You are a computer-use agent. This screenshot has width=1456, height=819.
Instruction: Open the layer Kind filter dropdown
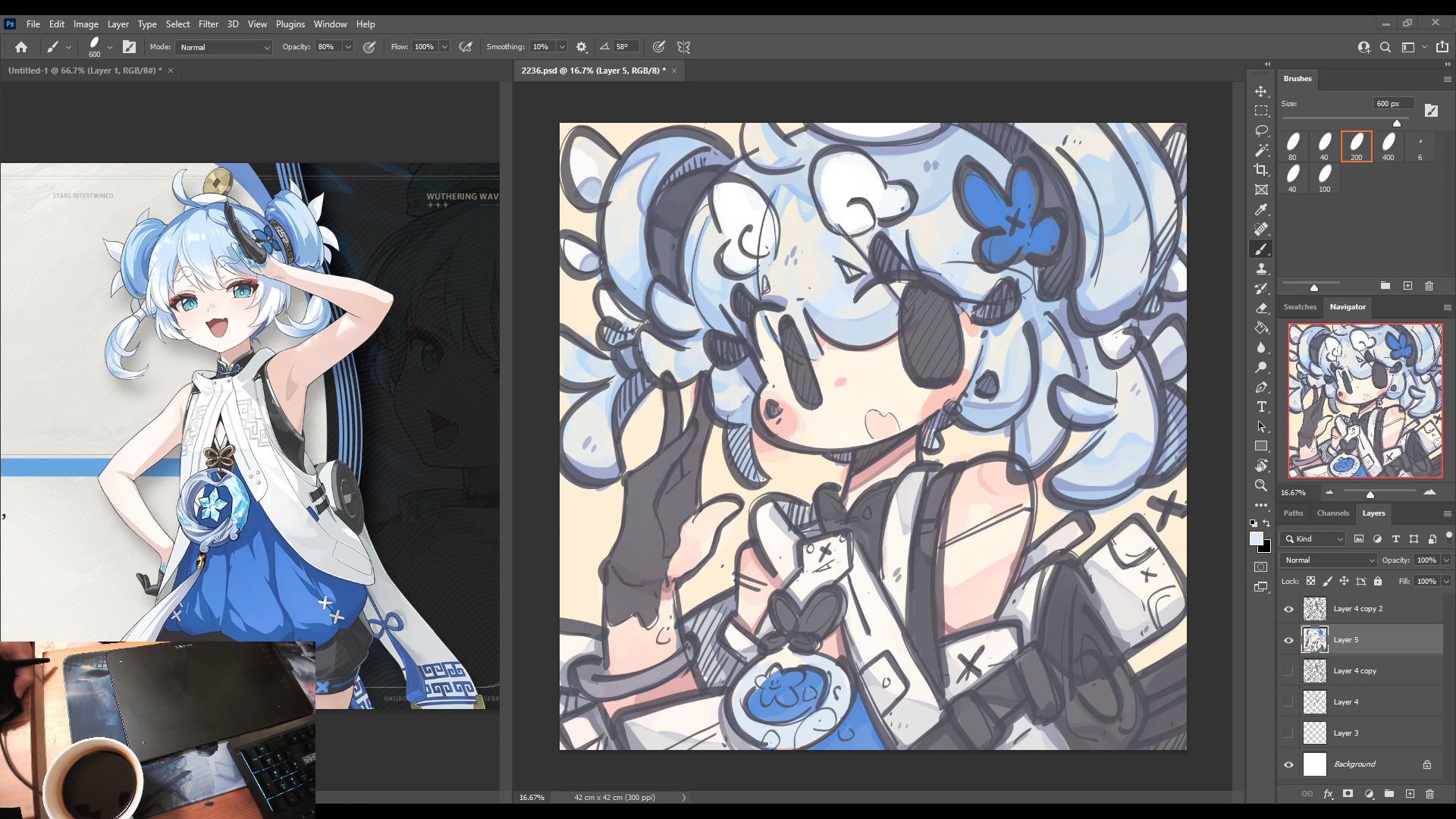point(1313,539)
